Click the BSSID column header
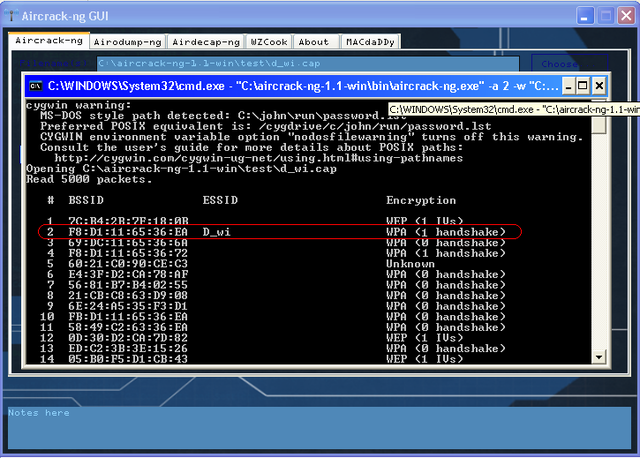This screenshot has width=640, height=458. pyautogui.click(x=86, y=200)
